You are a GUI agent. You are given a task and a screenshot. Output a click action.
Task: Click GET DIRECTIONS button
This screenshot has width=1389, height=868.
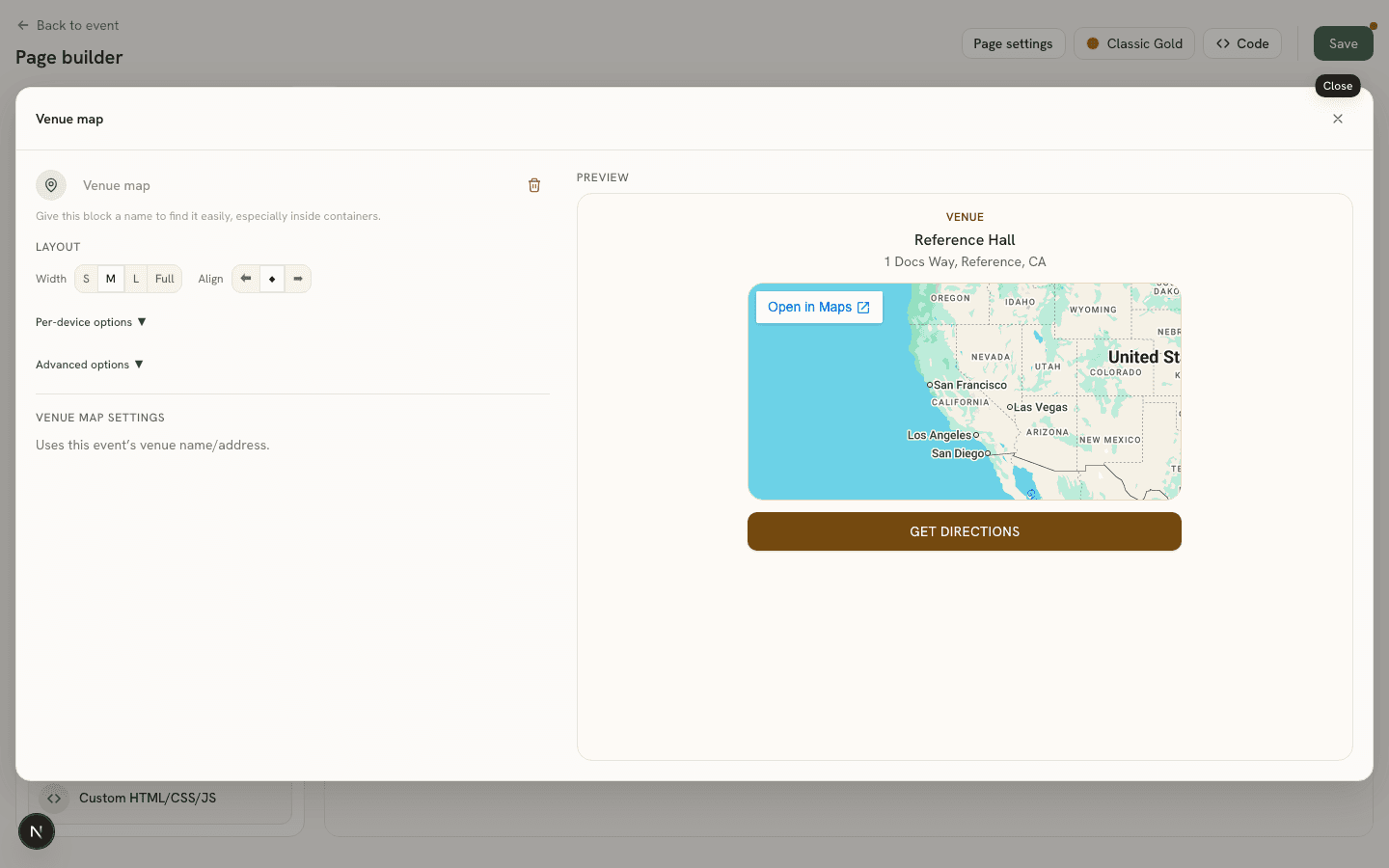click(x=965, y=531)
